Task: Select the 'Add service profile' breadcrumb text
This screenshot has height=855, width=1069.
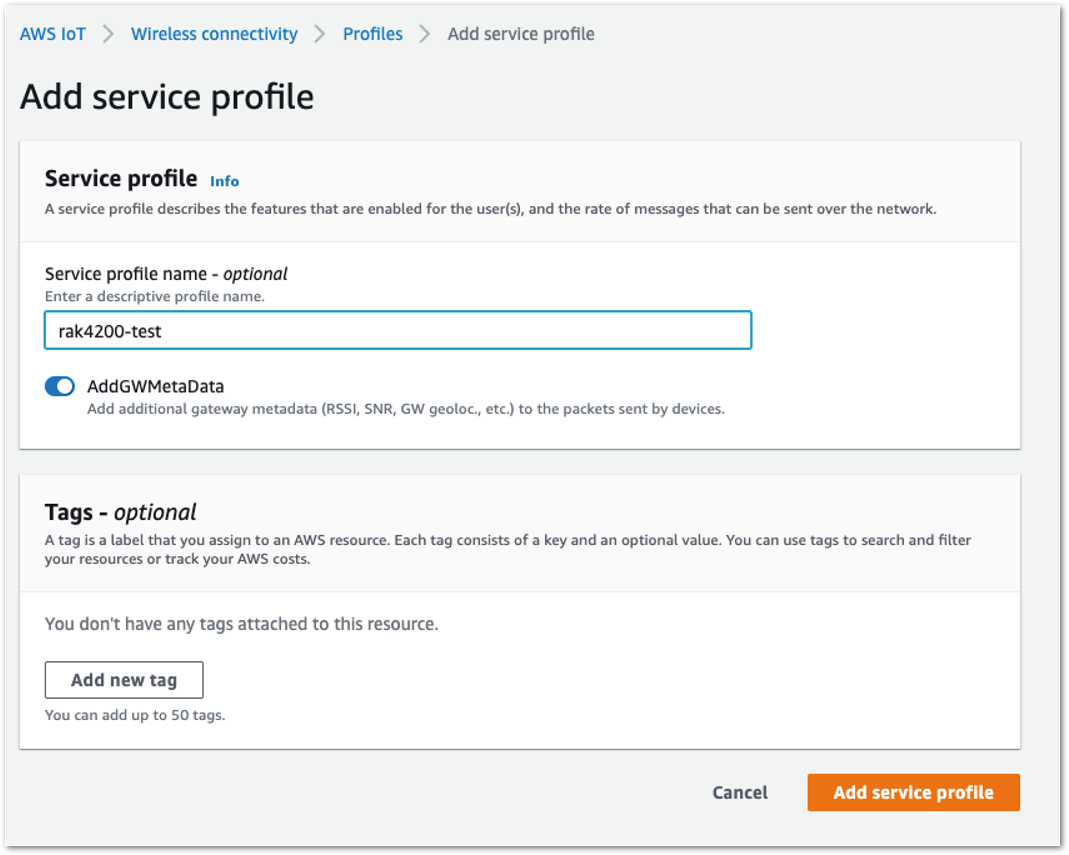Action: 521,34
